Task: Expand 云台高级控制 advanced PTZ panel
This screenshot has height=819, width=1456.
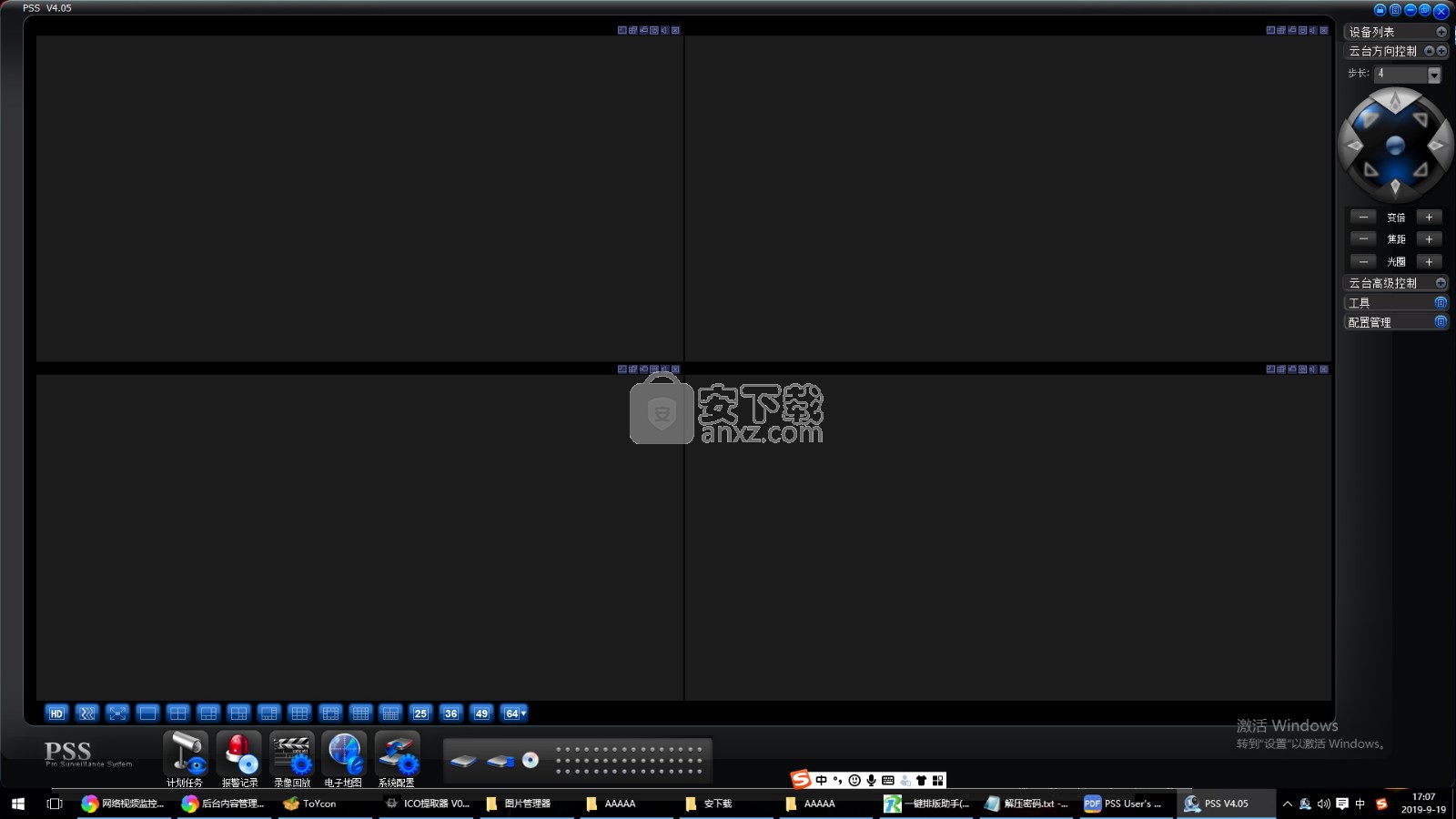Action: [1441, 283]
